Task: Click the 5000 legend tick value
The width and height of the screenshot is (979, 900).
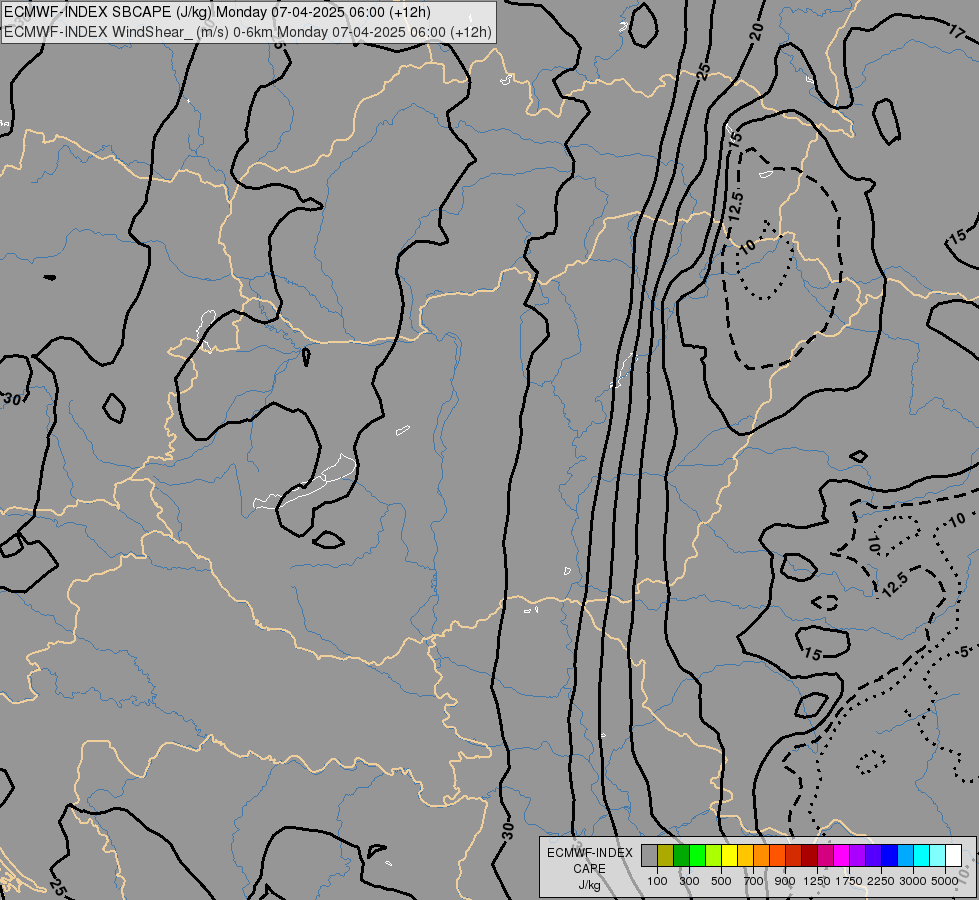Action: [x=945, y=881]
